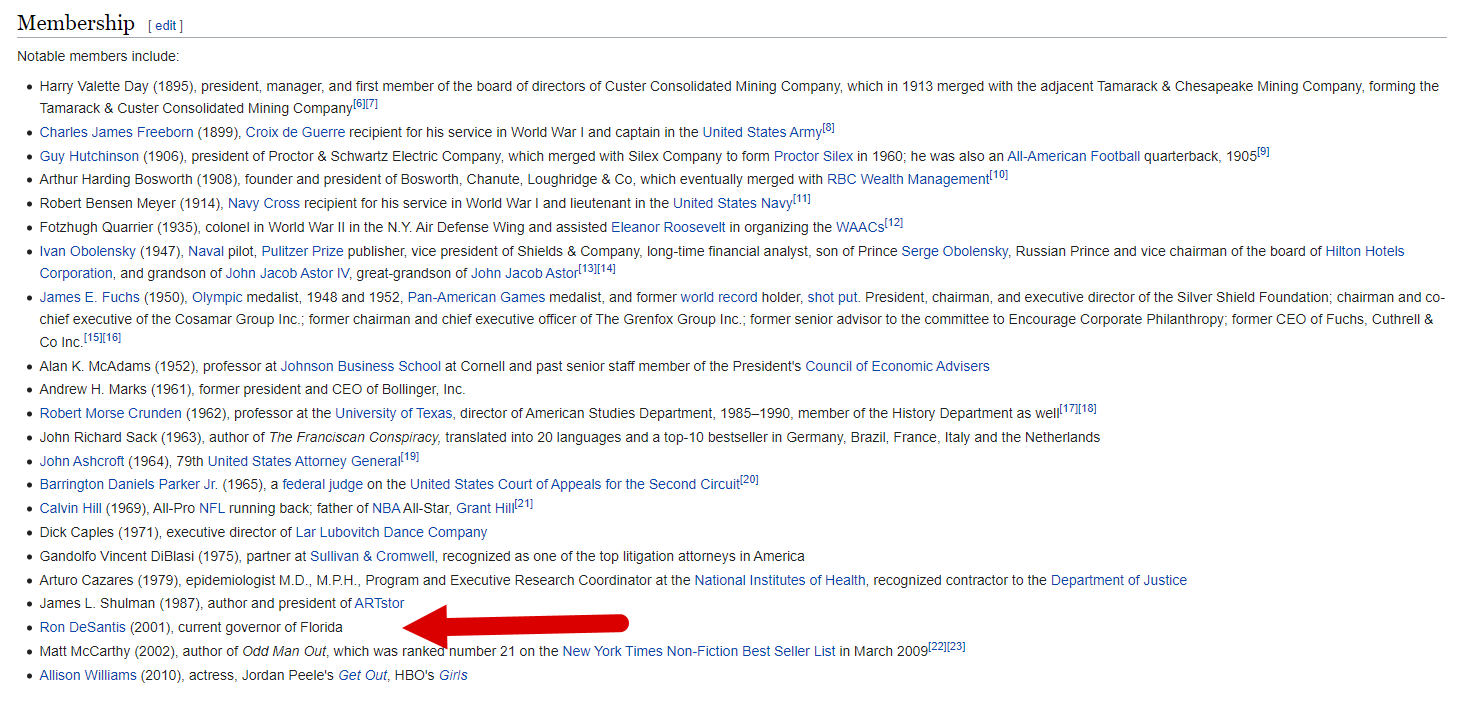Click the National Institutes of Health link
Image resolution: width=1466 pixels, height=702 pixels.
coord(780,580)
